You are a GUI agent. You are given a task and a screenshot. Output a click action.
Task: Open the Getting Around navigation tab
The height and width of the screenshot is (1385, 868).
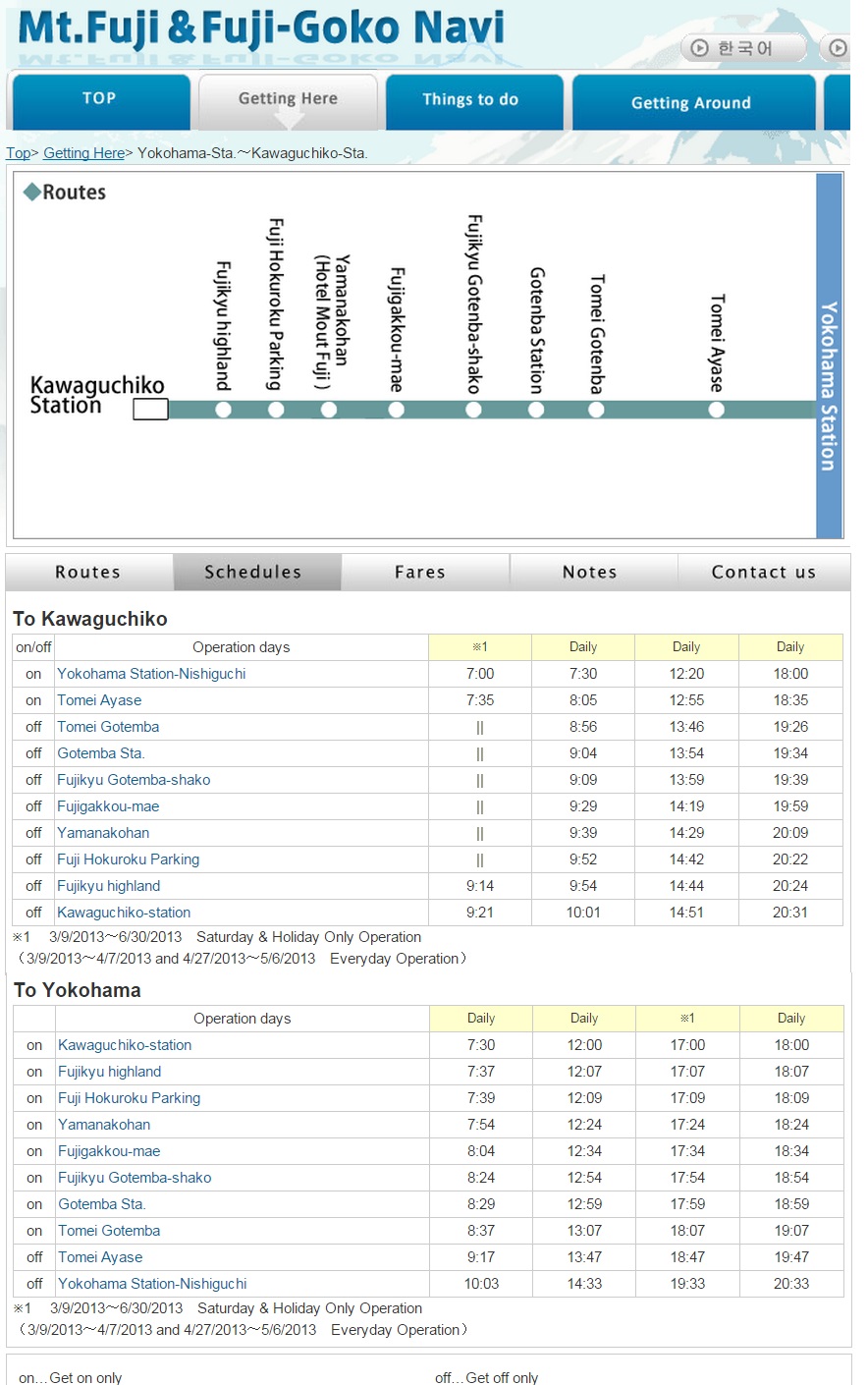click(693, 102)
